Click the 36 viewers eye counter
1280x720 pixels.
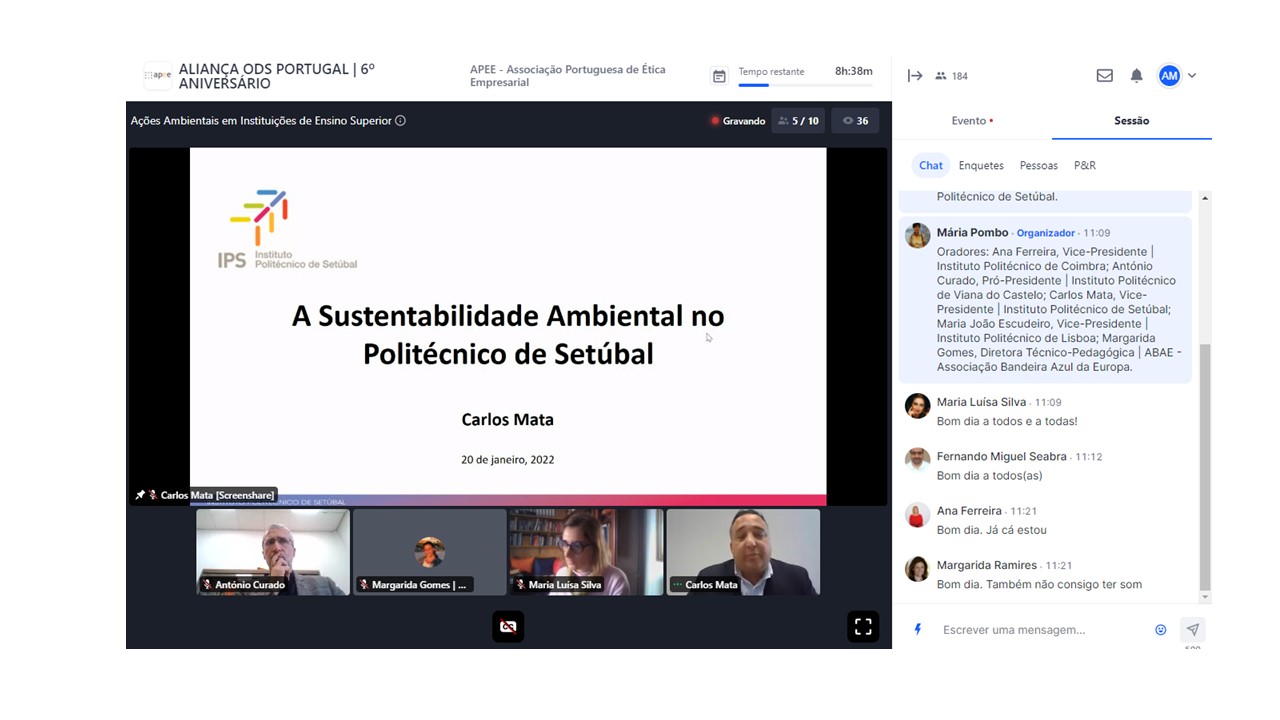tap(855, 121)
